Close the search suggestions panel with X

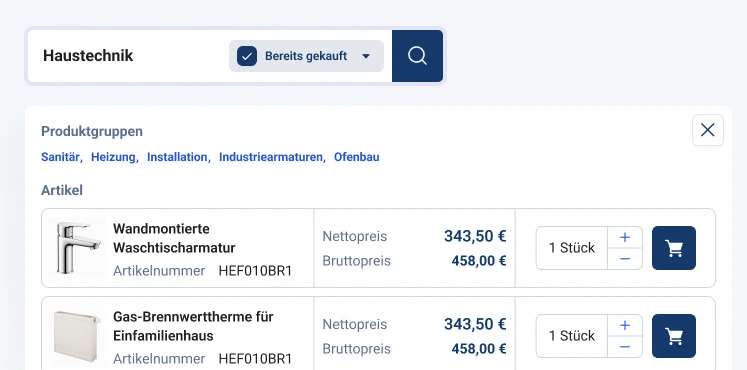coord(707,130)
